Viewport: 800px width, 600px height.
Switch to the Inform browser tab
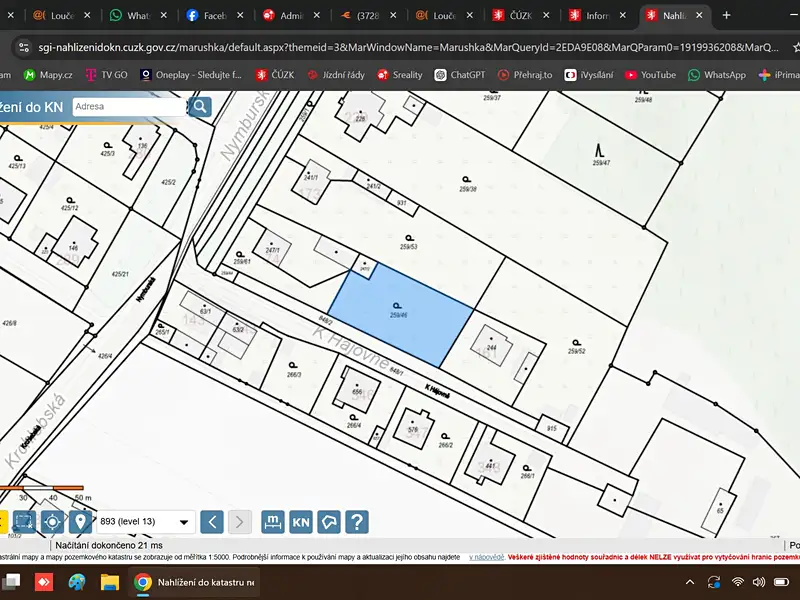(x=590, y=15)
